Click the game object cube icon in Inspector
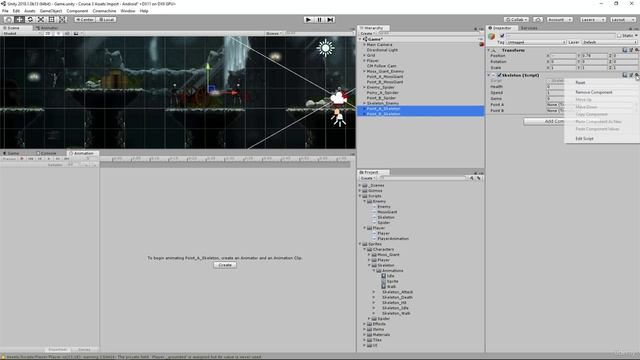640x360 pixels. 492,37
